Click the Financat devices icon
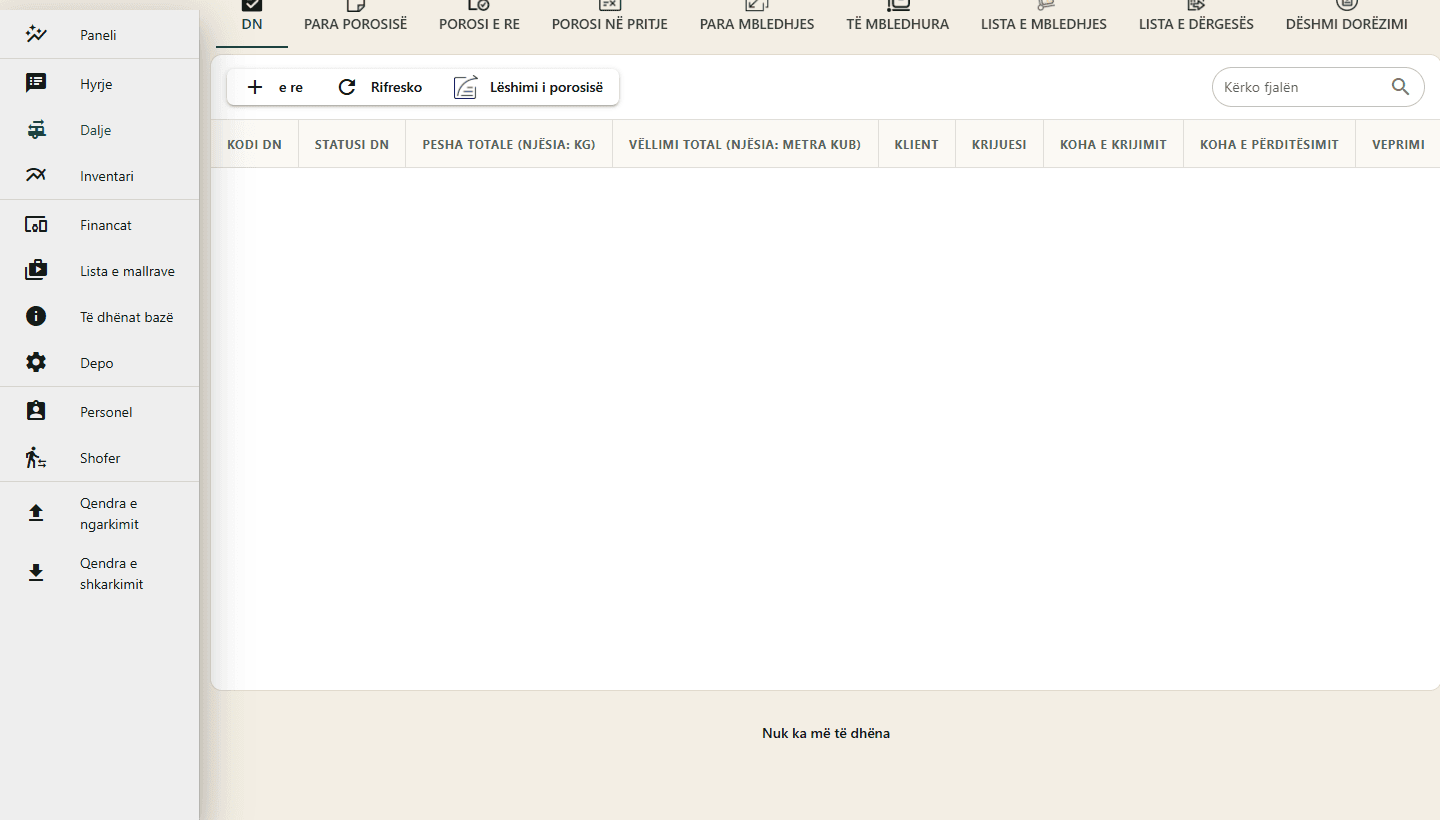Image resolution: width=1440 pixels, height=820 pixels. coord(36,225)
